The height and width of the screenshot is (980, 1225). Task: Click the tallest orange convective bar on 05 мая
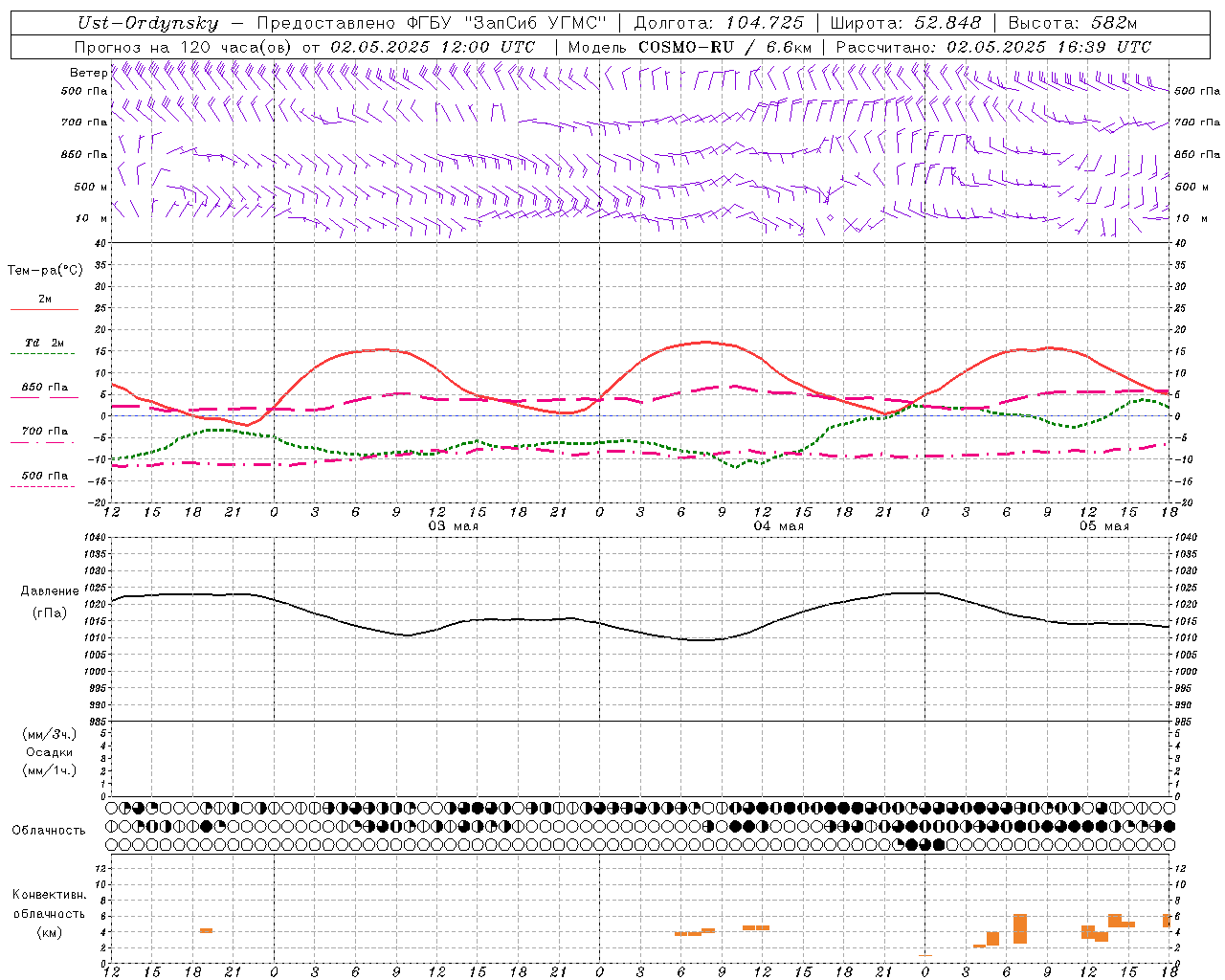tap(1020, 928)
